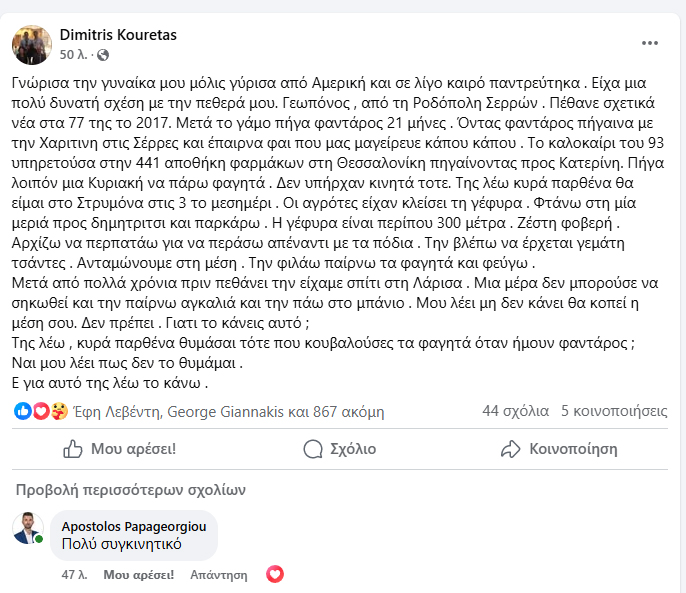Open Apostolos Papageorgiou profile name link
Image resolution: width=686 pixels, height=593 pixels.
tap(133, 525)
